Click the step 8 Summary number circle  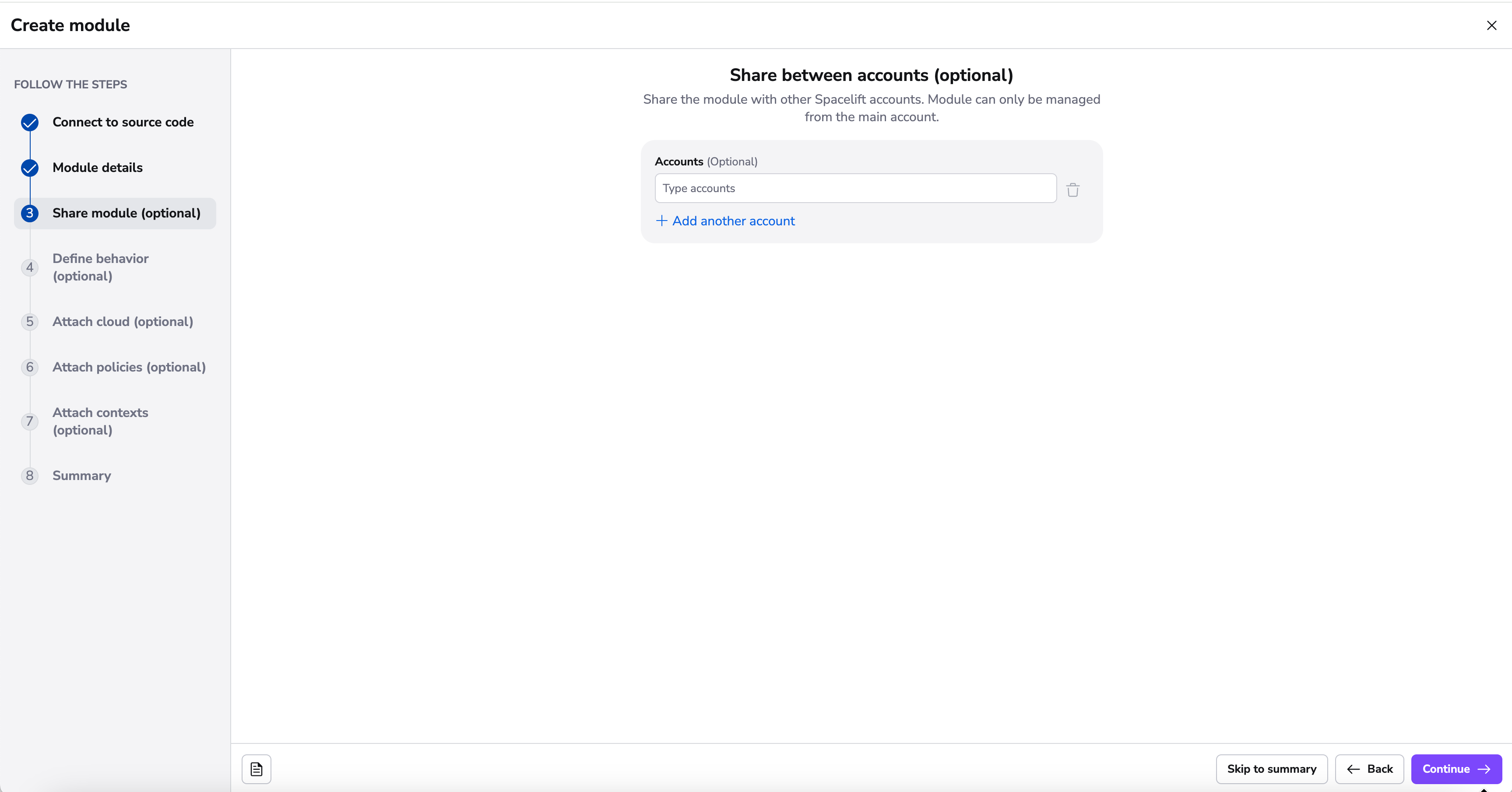30,476
